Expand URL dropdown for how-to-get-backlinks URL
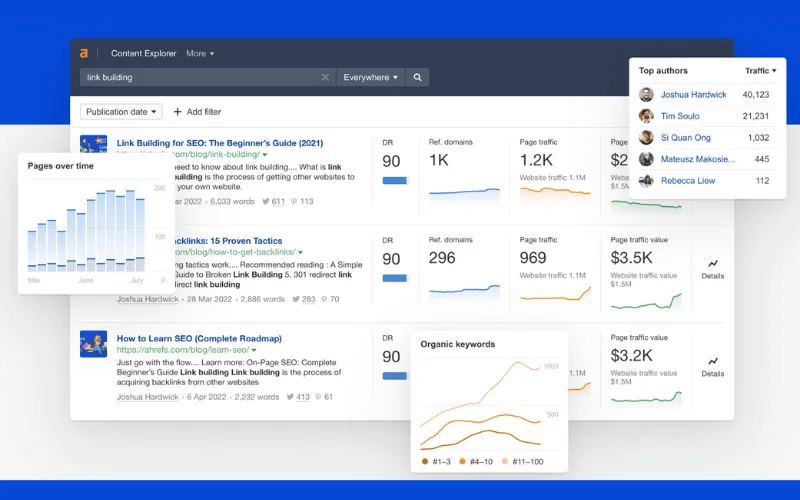This screenshot has width=800, height=500. 301,253
